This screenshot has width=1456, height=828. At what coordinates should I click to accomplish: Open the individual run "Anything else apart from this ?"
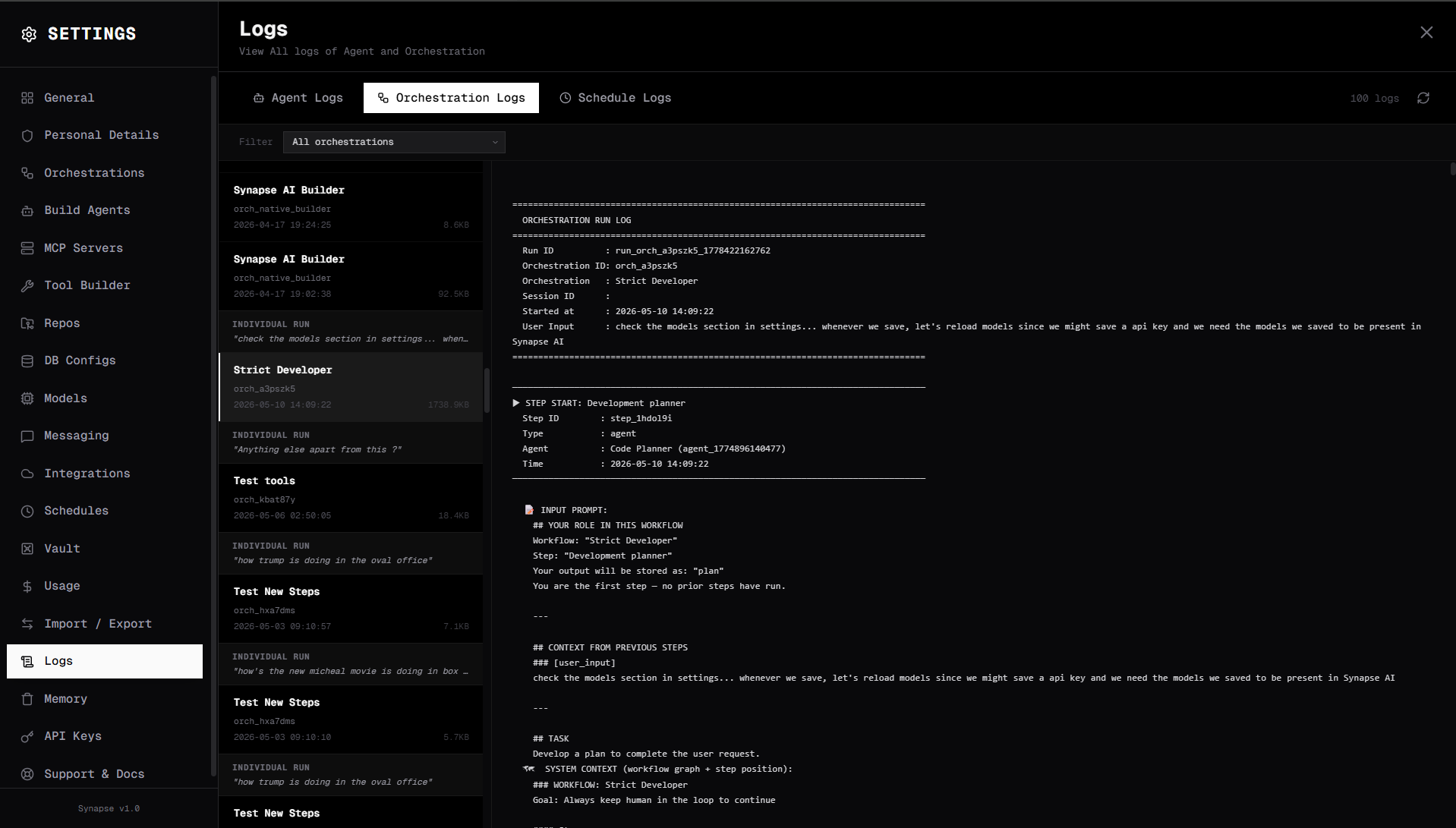point(351,442)
